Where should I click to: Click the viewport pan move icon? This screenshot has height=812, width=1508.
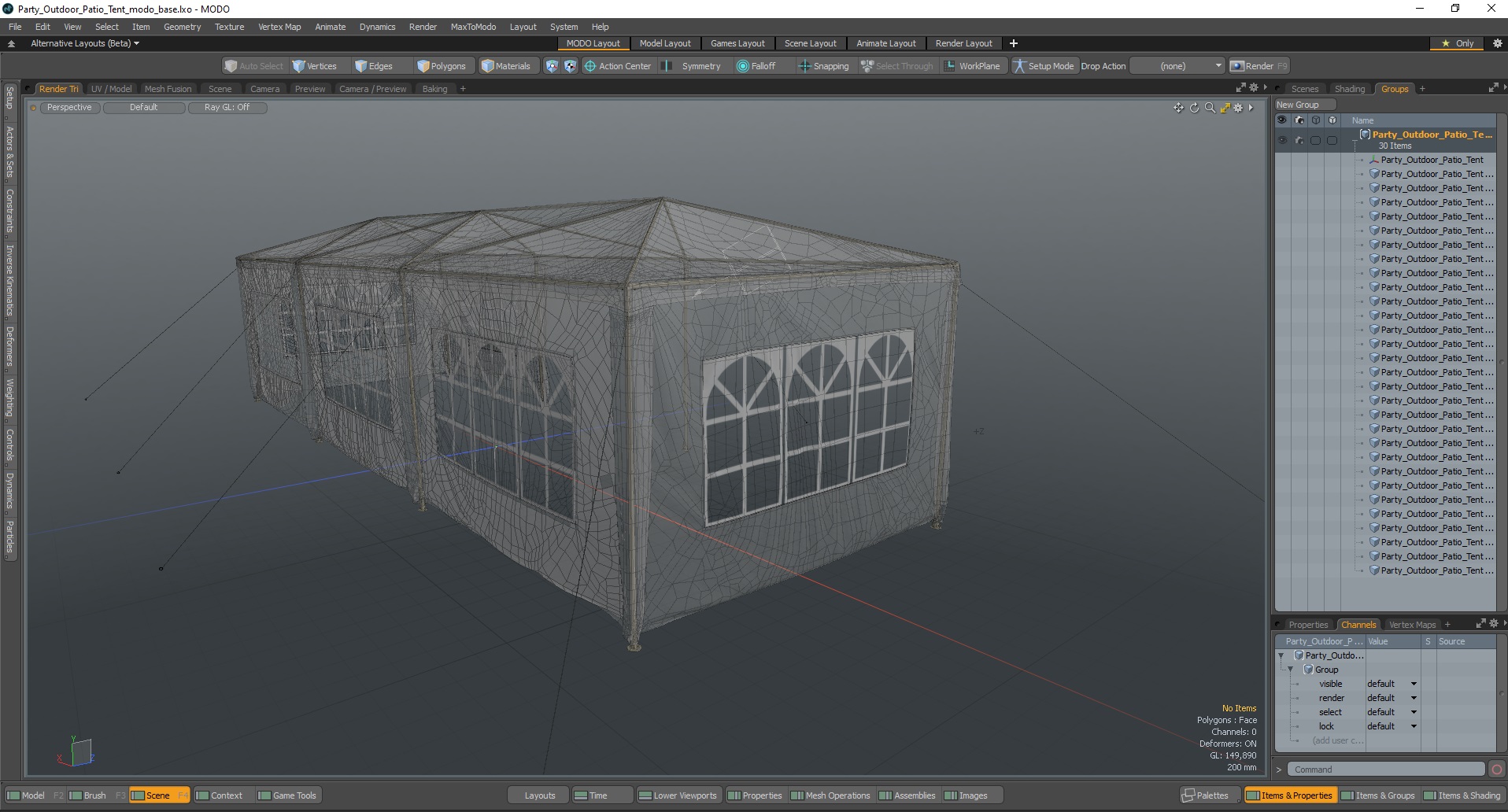1178,108
